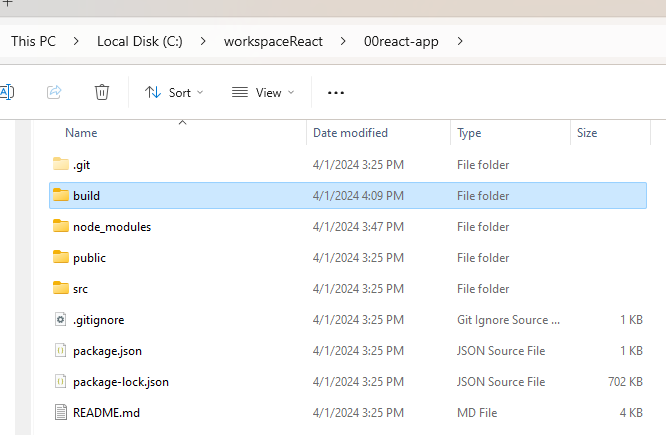Open the Sort dropdown menu
The height and width of the screenshot is (435, 666).
coord(174,92)
